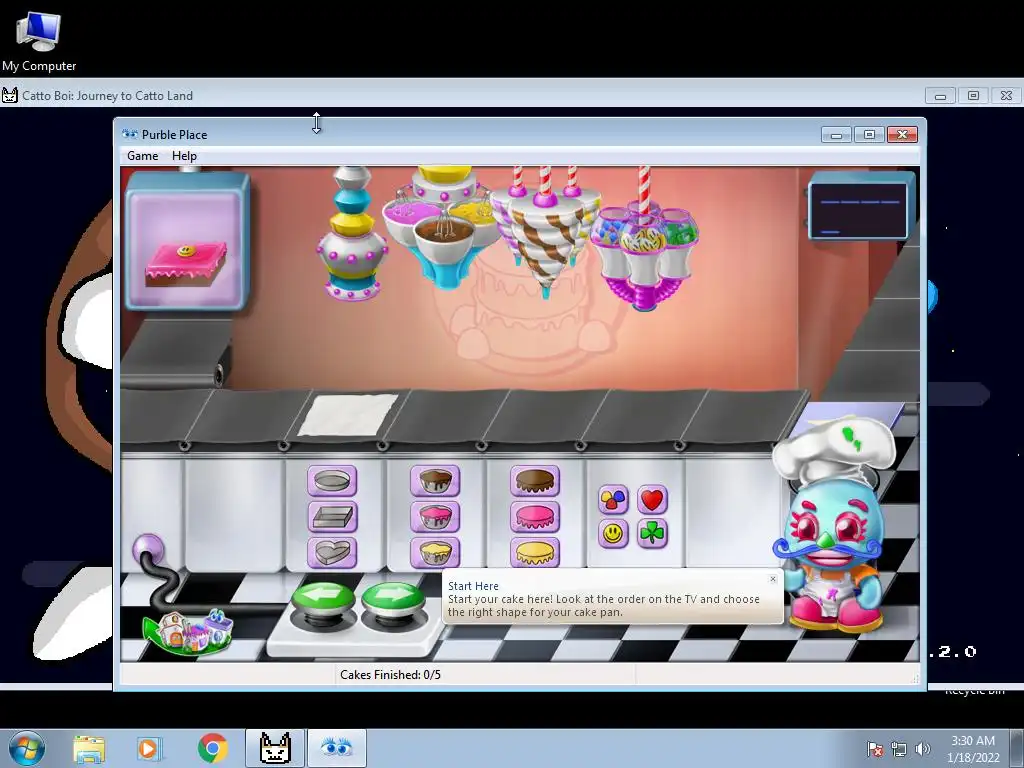Pick the yellow icing button
1024x768 pixels.
535,552
